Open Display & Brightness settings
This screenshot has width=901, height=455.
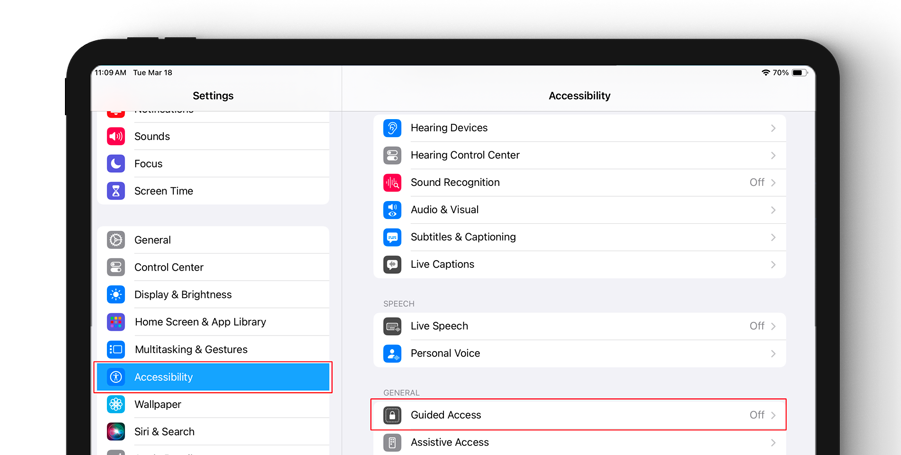point(213,295)
